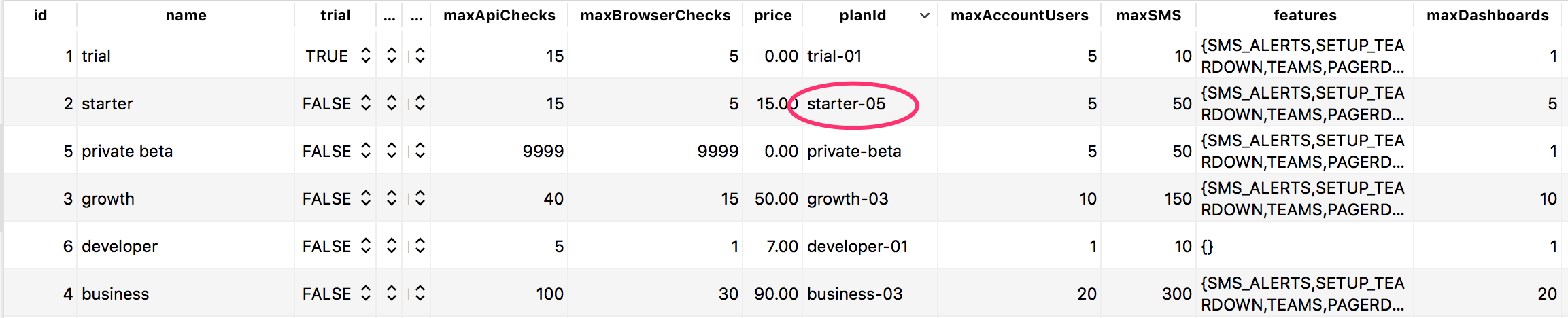
Task: Select the price column header
Action: 772,16
